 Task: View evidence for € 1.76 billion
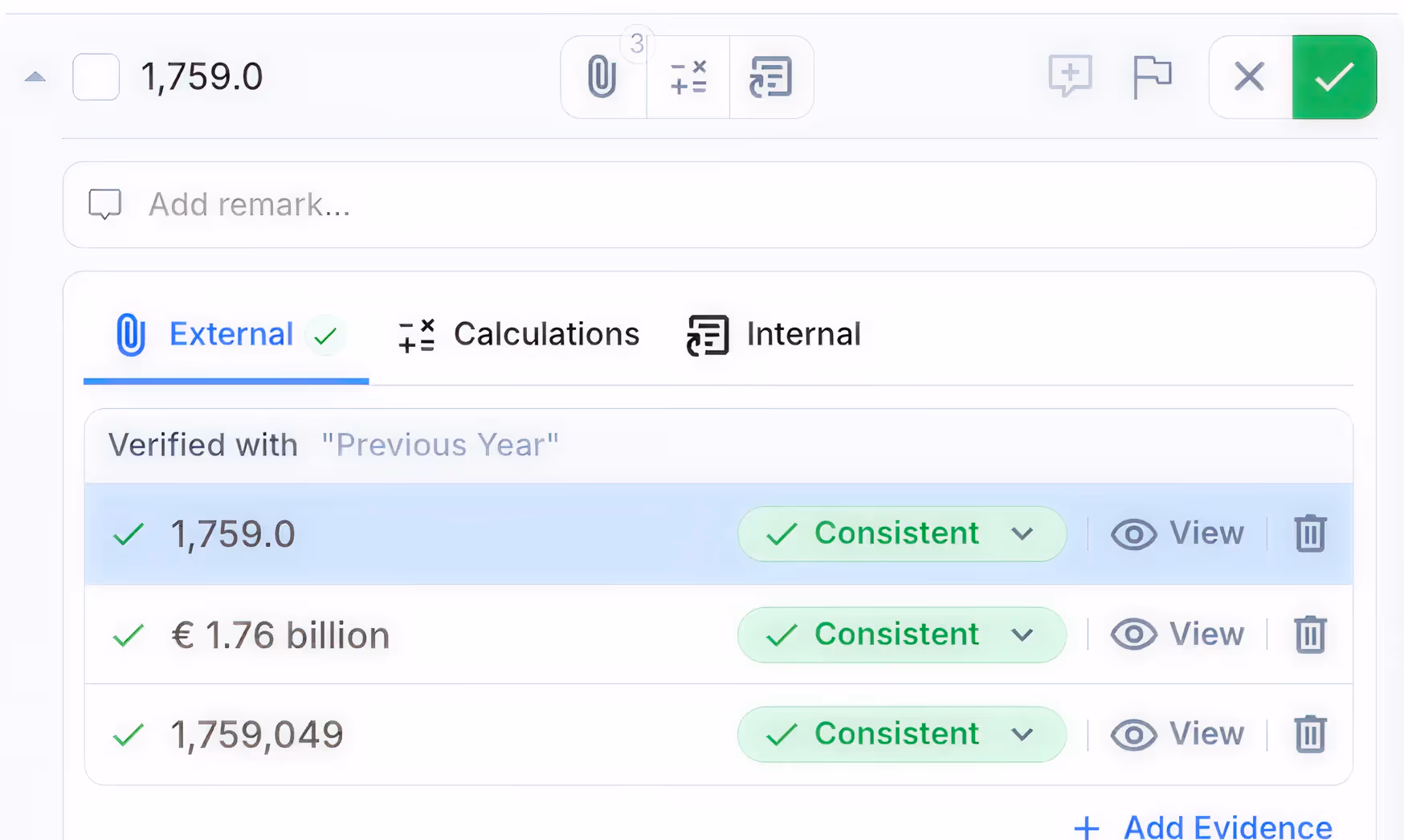tap(1177, 634)
